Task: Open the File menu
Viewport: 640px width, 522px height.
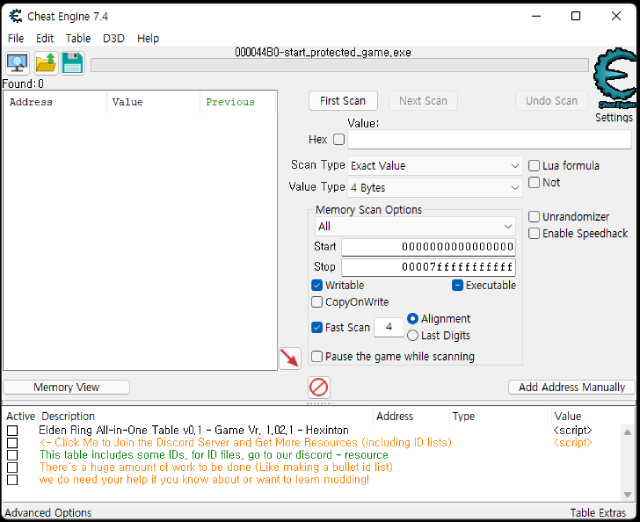Action: (16, 38)
